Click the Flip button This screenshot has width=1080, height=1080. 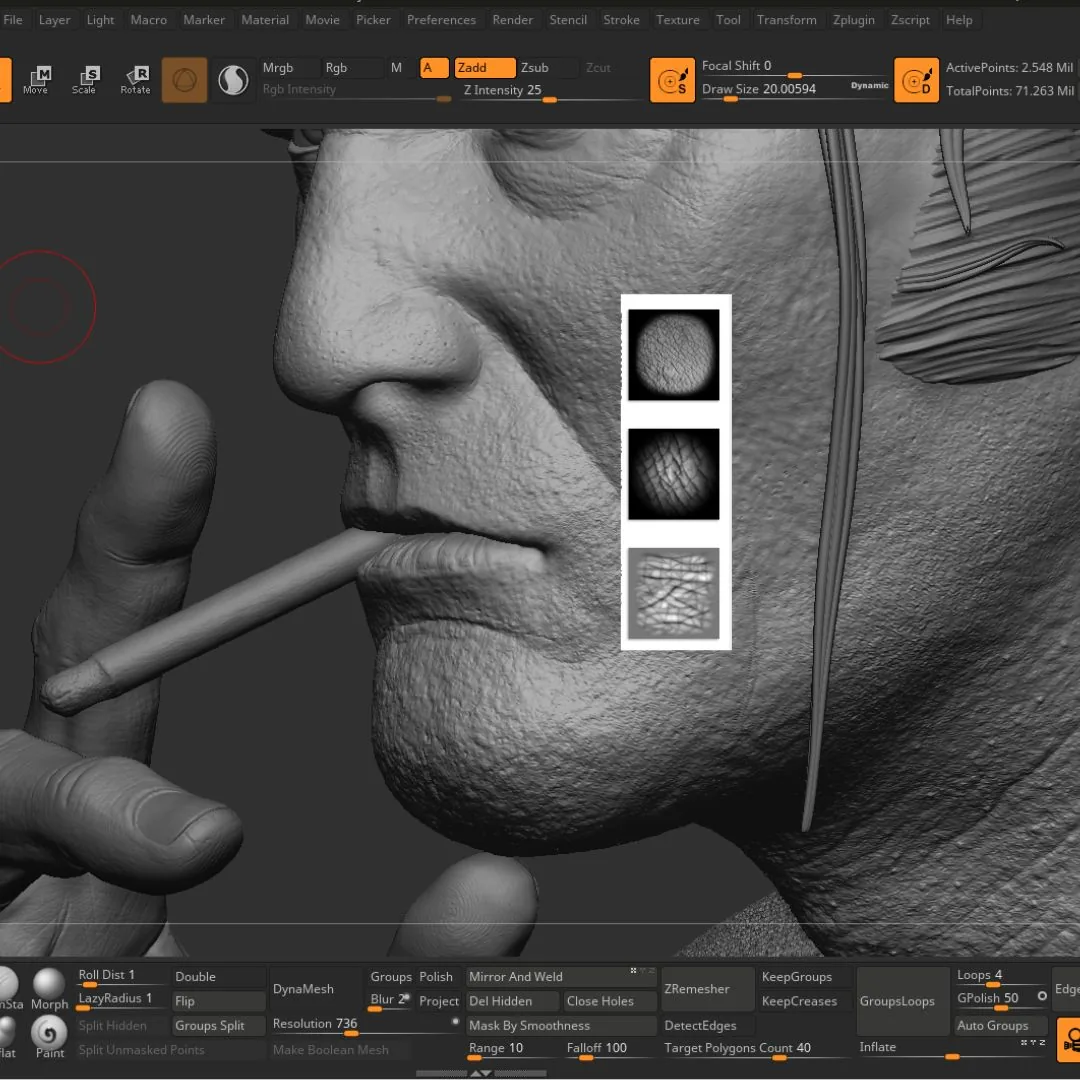[x=218, y=1001]
